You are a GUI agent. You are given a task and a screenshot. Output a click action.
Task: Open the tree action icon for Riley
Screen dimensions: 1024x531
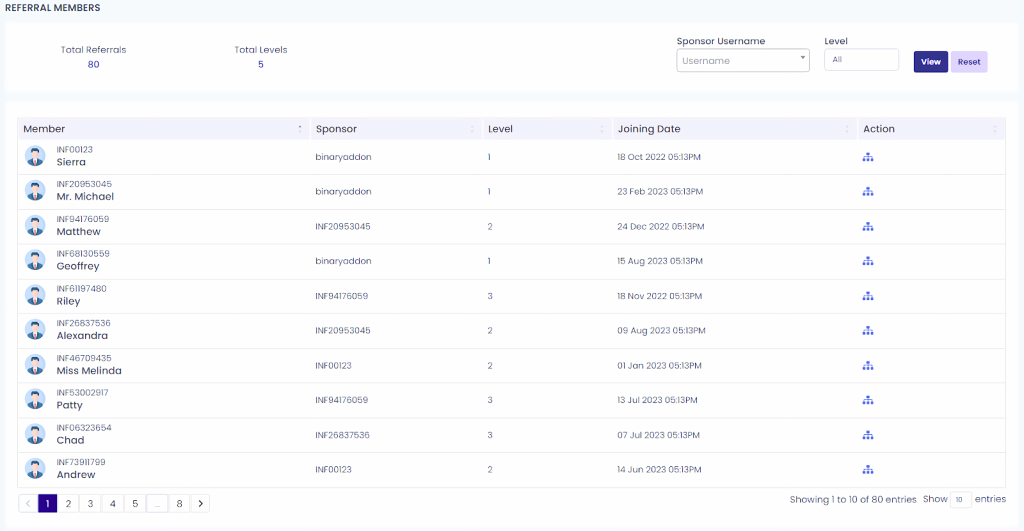[868, 296]
